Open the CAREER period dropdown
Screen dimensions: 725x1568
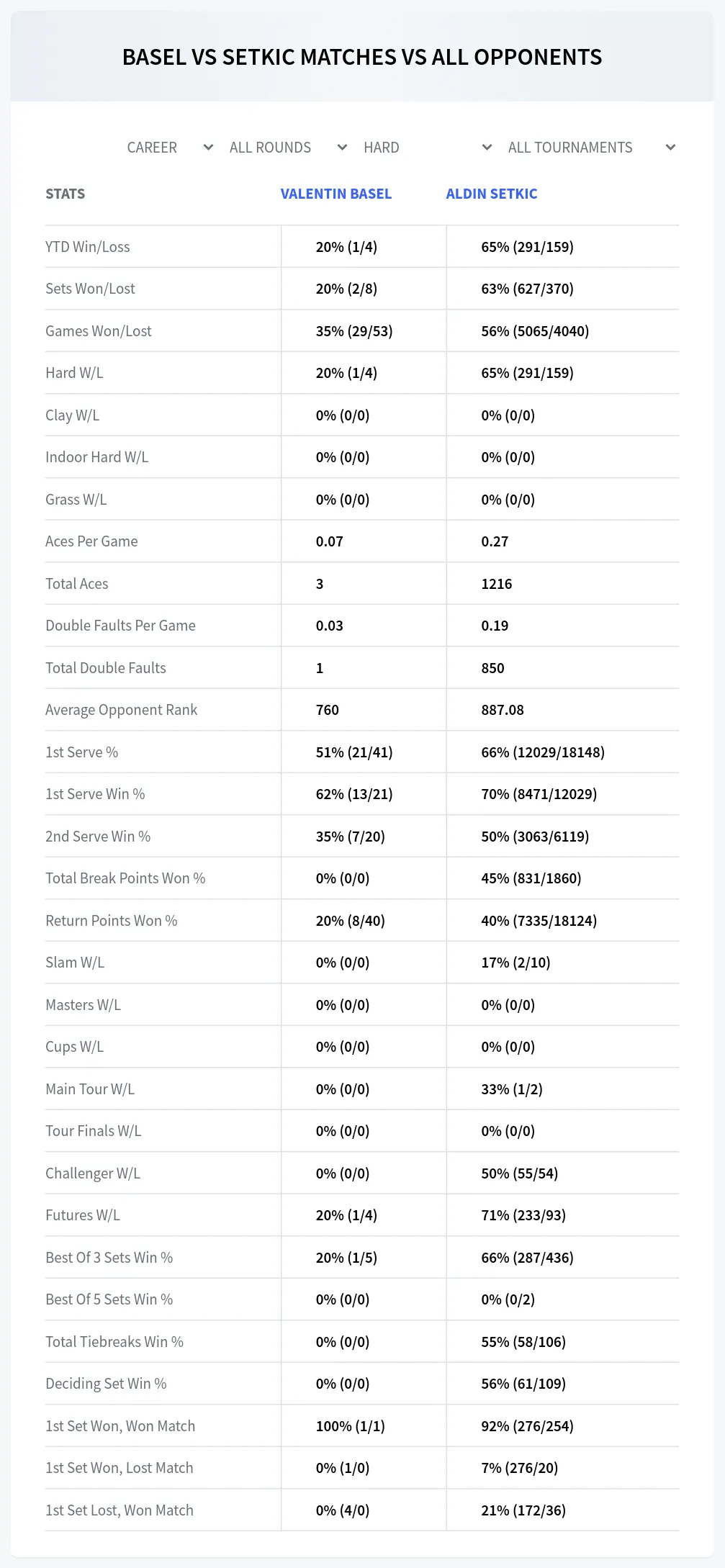pyautogui.click(x=170, y=148)
